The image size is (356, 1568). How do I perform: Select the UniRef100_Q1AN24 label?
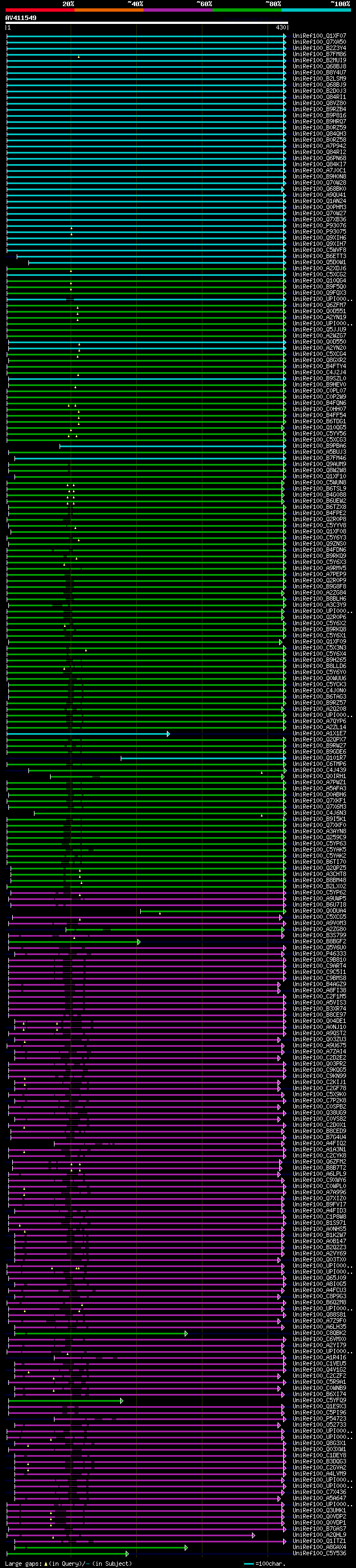(319, 201)
